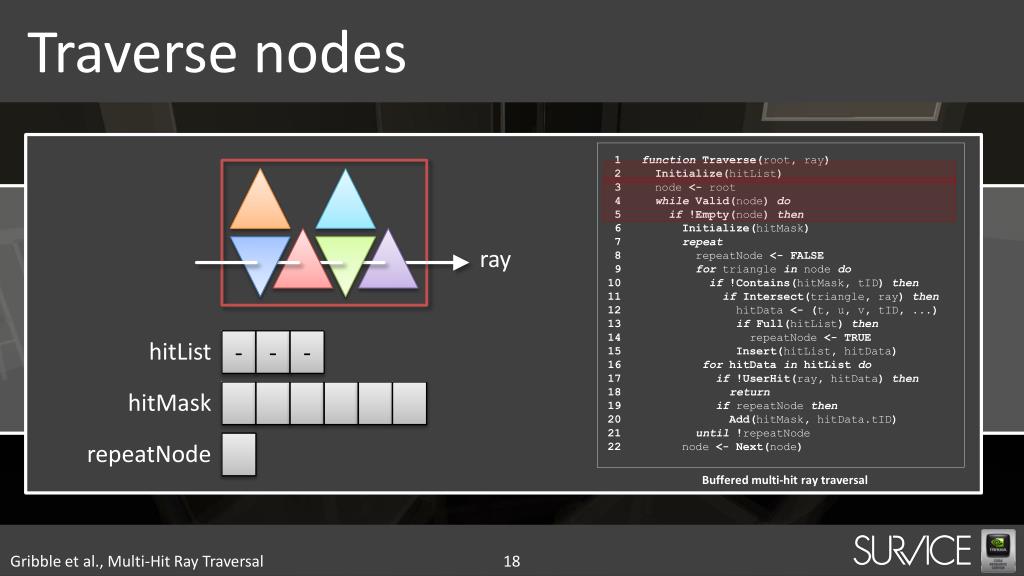Click code line 'node <- root'
Screen dimensions: 1024x576
coord(695,187)
